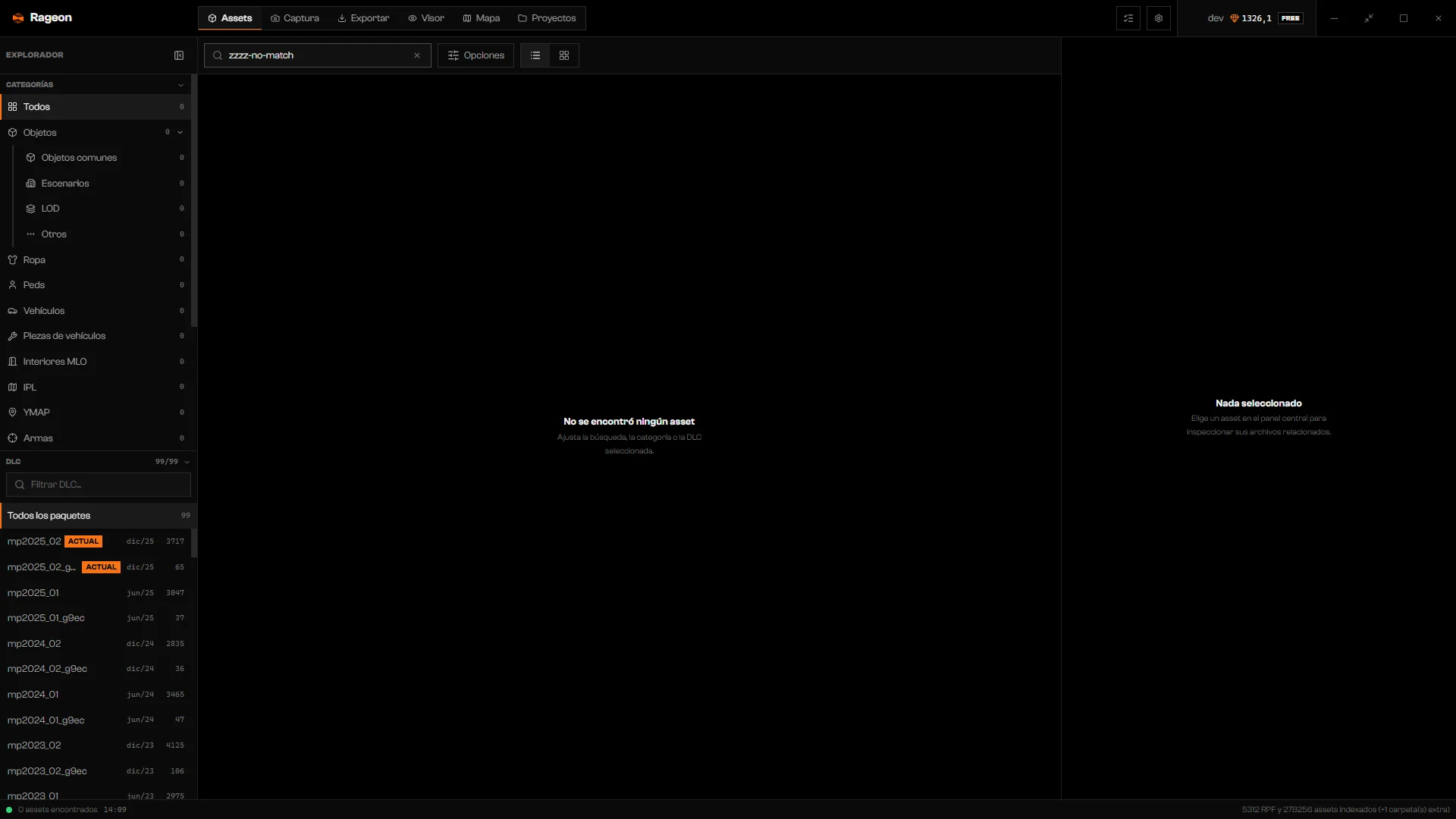Select the Objetos comunes subcategory
The image size is (1456, 819).
click(x=105, y=158)
